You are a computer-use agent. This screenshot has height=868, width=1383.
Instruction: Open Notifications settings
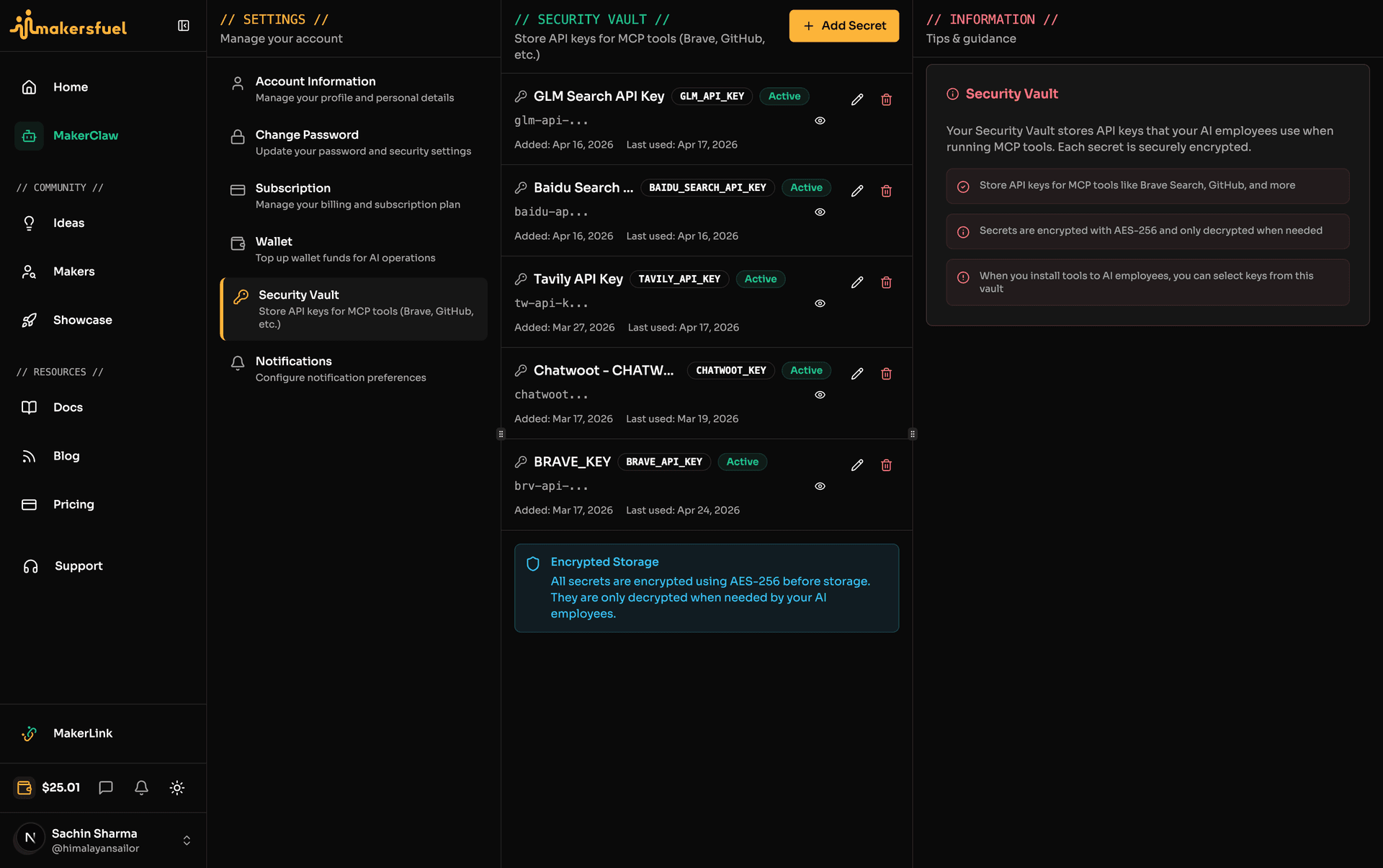pos(354,368)
